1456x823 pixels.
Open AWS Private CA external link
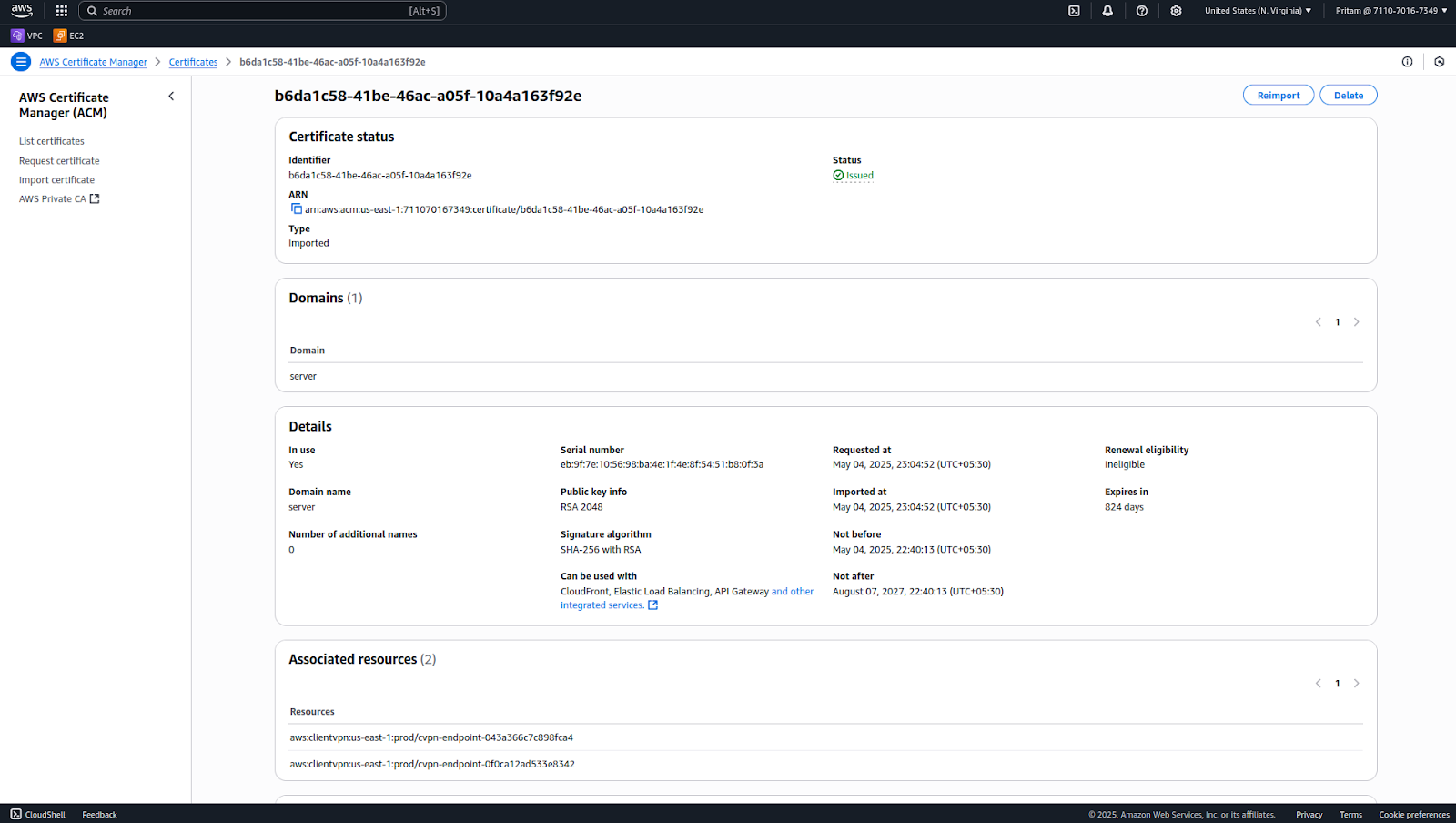96,198
